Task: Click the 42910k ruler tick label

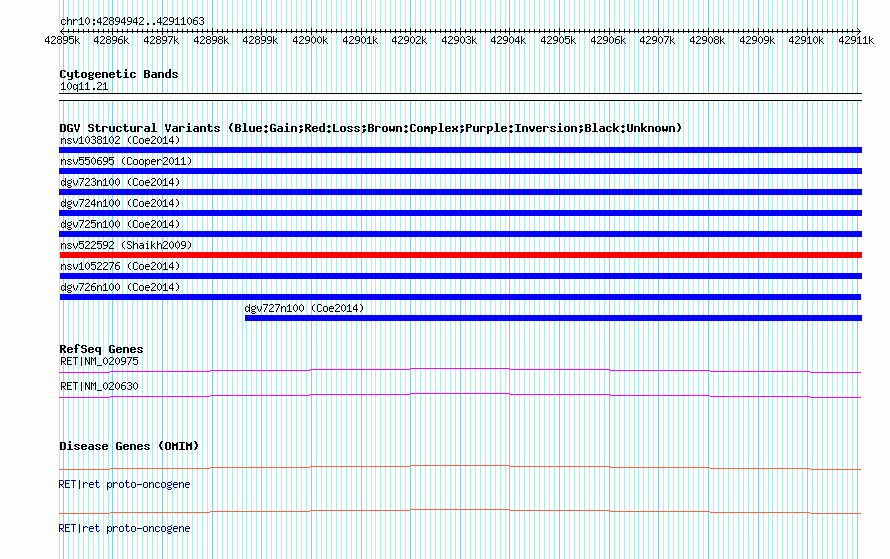Action: pyautogui.click(x=806, y=41)
